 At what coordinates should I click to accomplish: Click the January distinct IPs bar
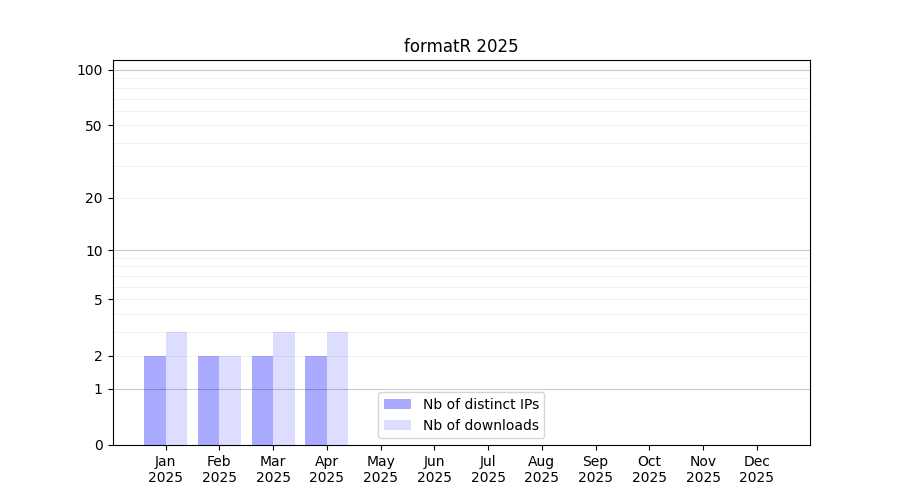point(155,400)
